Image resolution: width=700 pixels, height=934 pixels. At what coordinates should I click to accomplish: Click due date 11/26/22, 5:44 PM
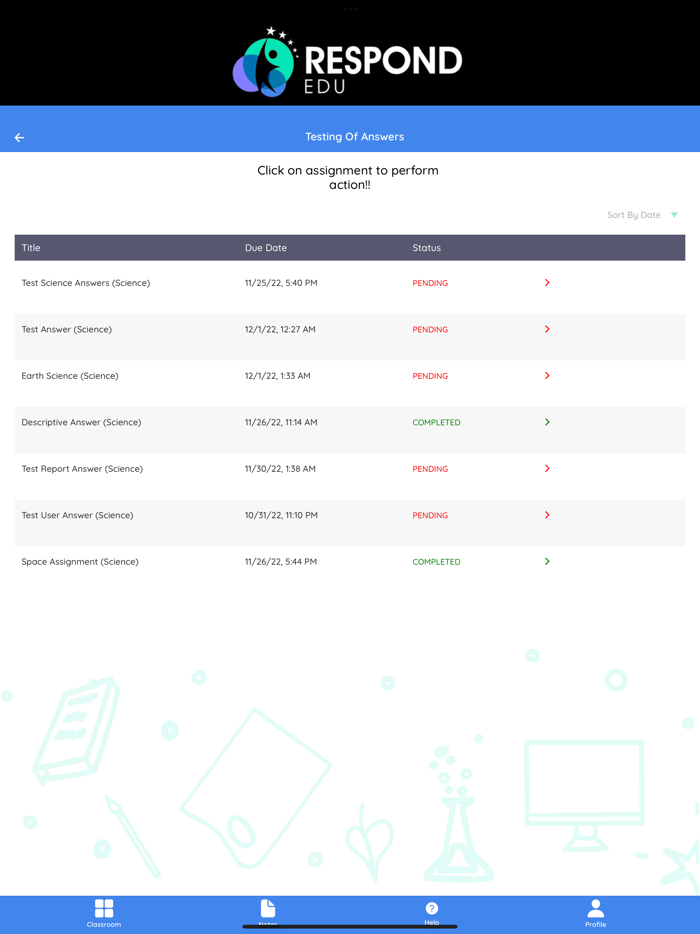281,562
